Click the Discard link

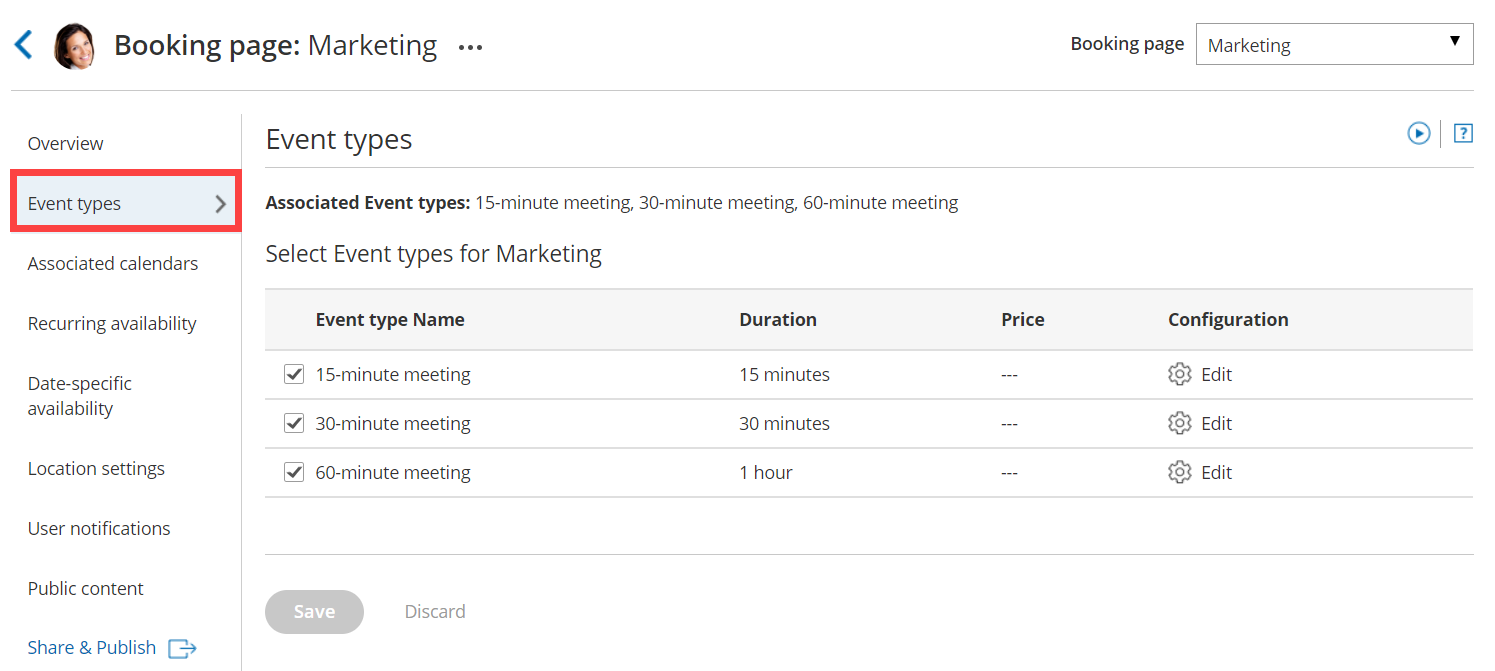click(x=435, y=611)
